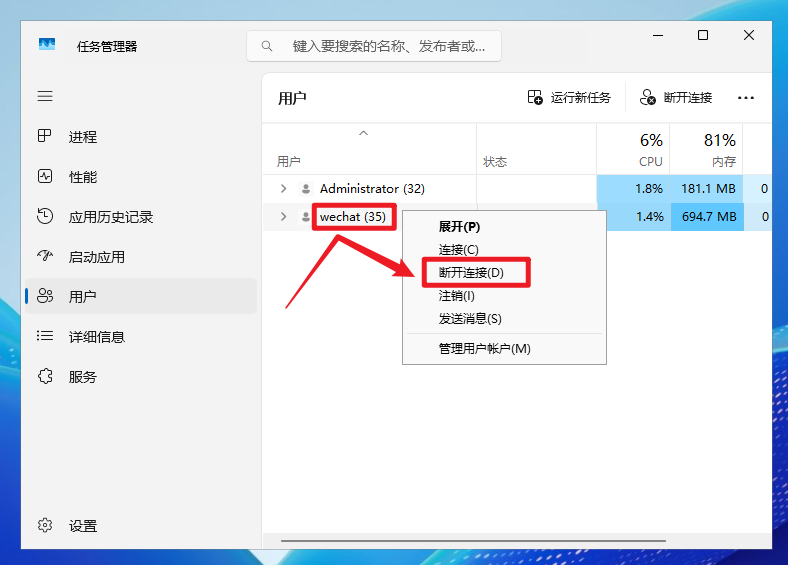Choose 断开连接(D) from the context menu
This screenshot has width=788, height=565.
click(x=471, y=272)
